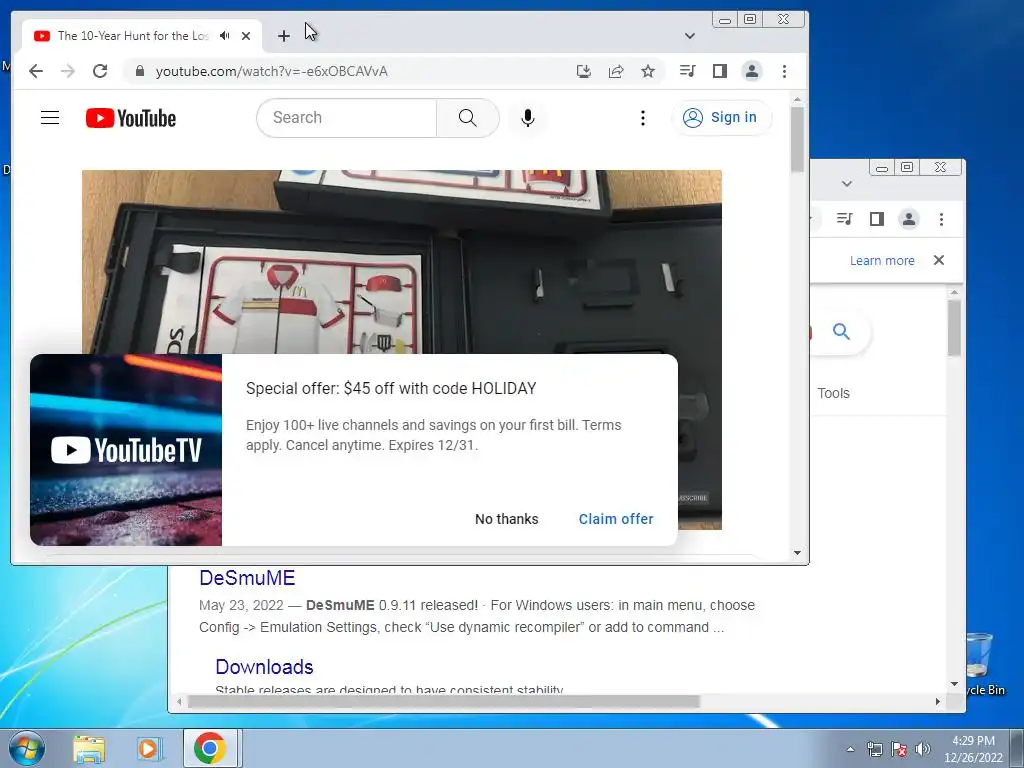This screenshot has height=768, width=1024.
Task: Open Downloads sub-link in Google results
Action: (x=264, y=667)
